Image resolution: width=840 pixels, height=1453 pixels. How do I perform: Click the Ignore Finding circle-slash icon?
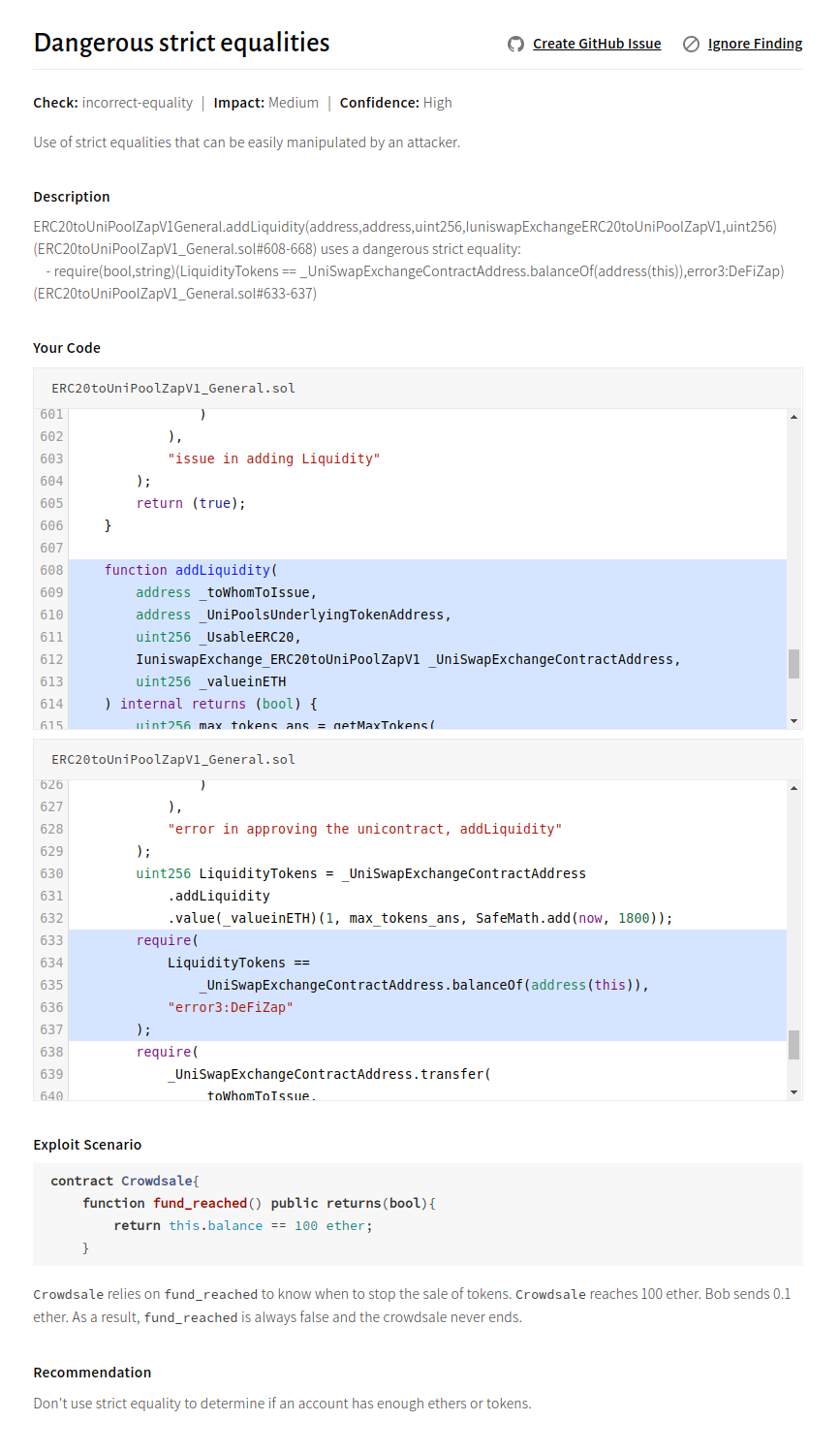pyautogui.click(x=691, y=44)
